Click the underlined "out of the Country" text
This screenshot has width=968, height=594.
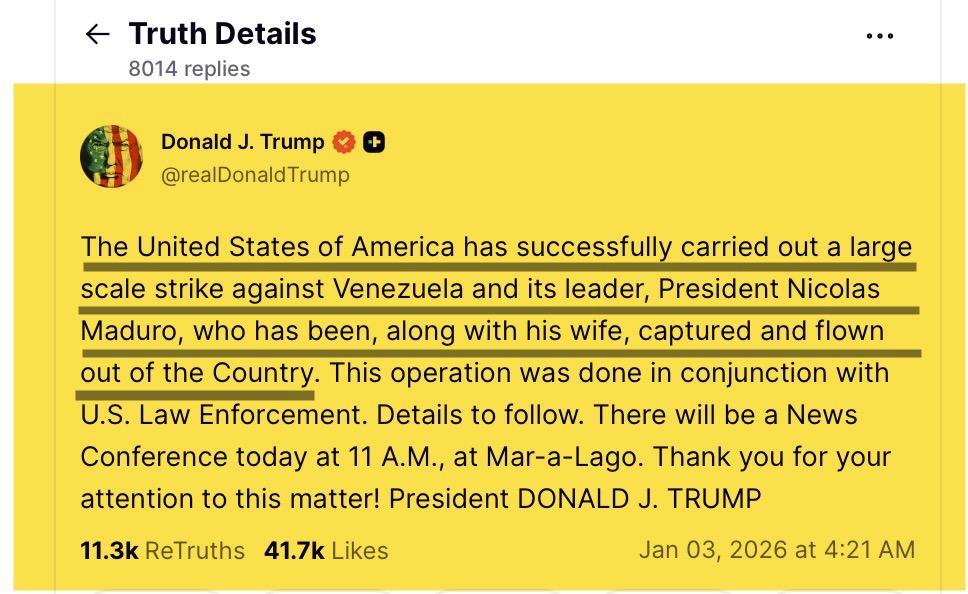point(196,373)
